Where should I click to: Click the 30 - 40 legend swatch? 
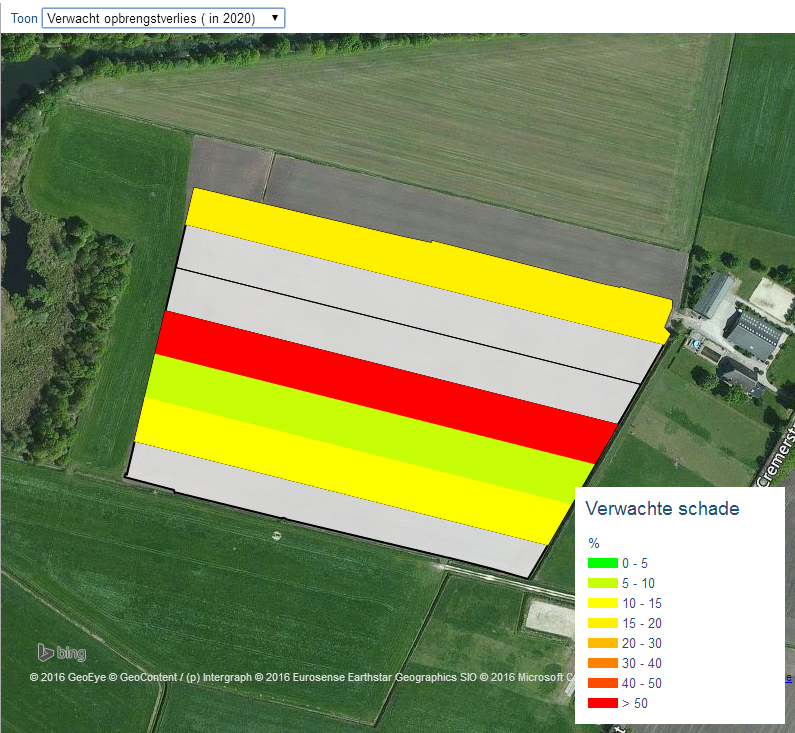[x=602, y=664]
